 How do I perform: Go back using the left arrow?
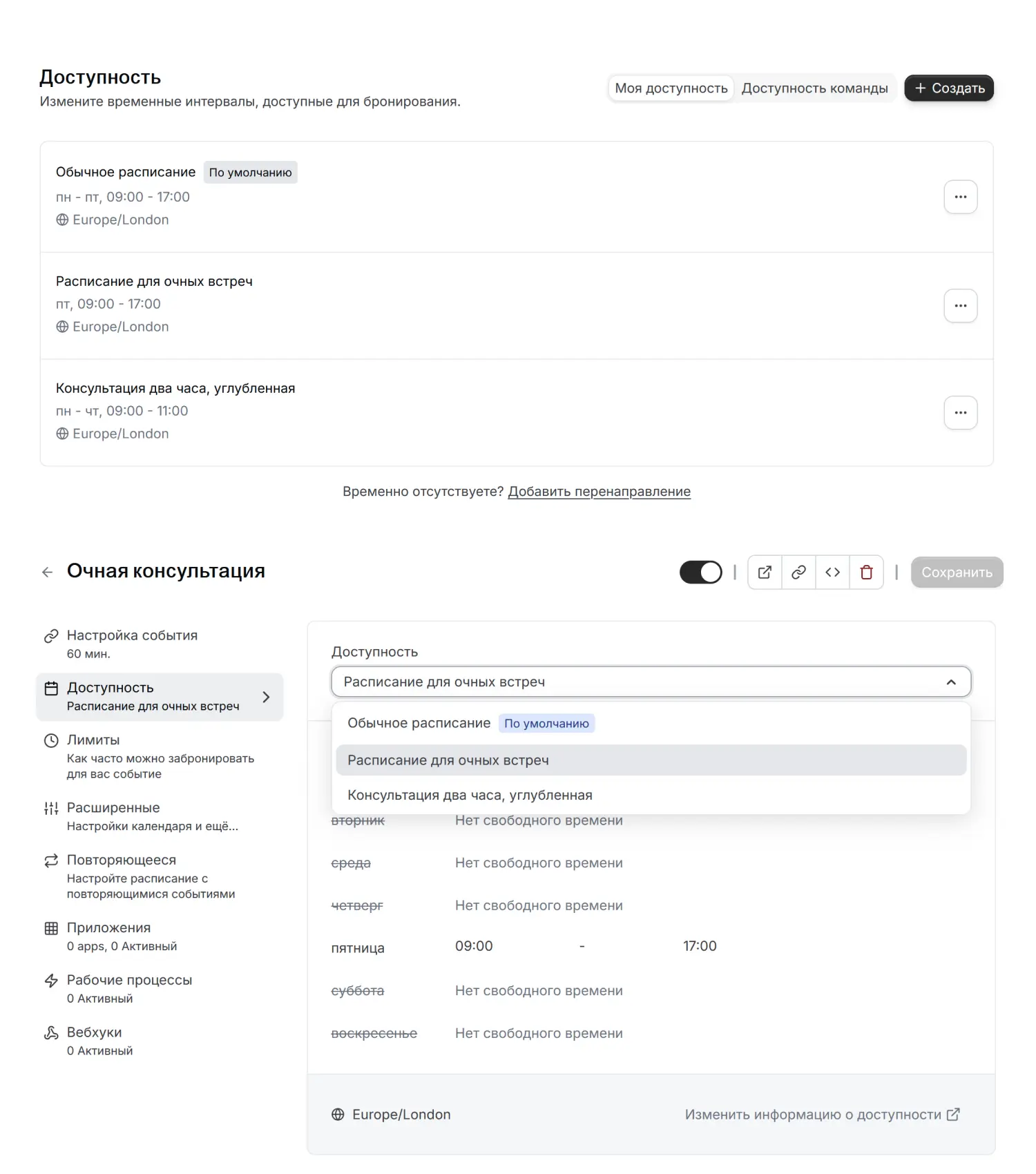[x=47, y=572]
